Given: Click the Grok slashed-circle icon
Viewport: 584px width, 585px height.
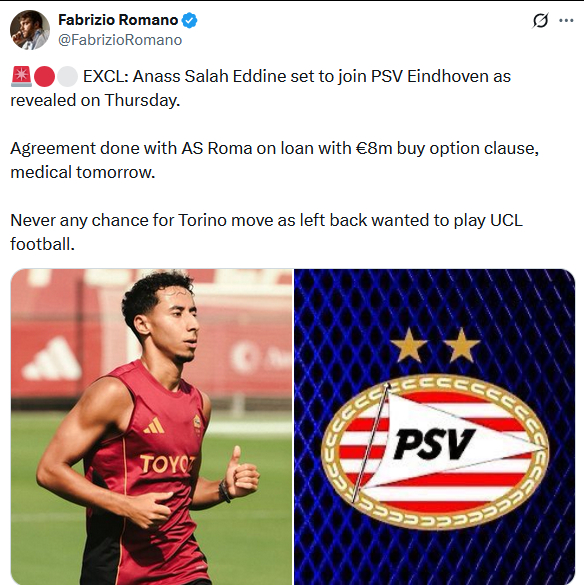Looking at the screenshot, I should pos(540,21).
